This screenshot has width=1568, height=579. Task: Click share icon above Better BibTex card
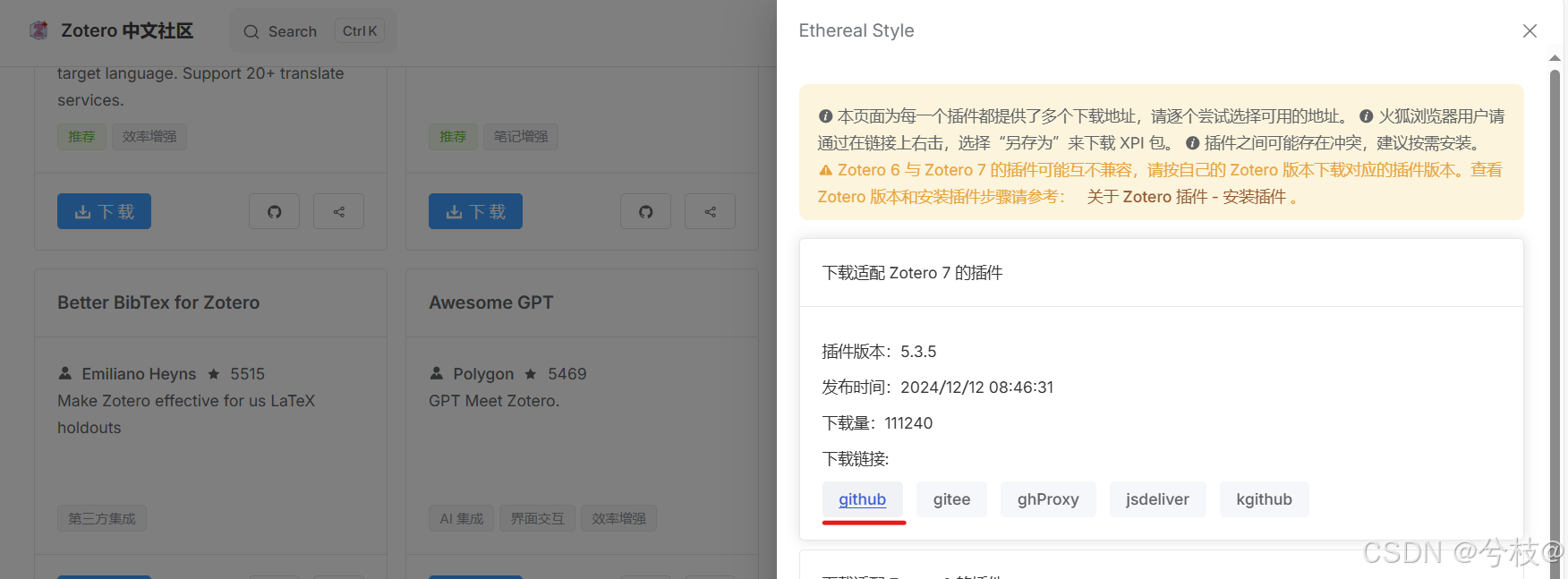(338, 211)
